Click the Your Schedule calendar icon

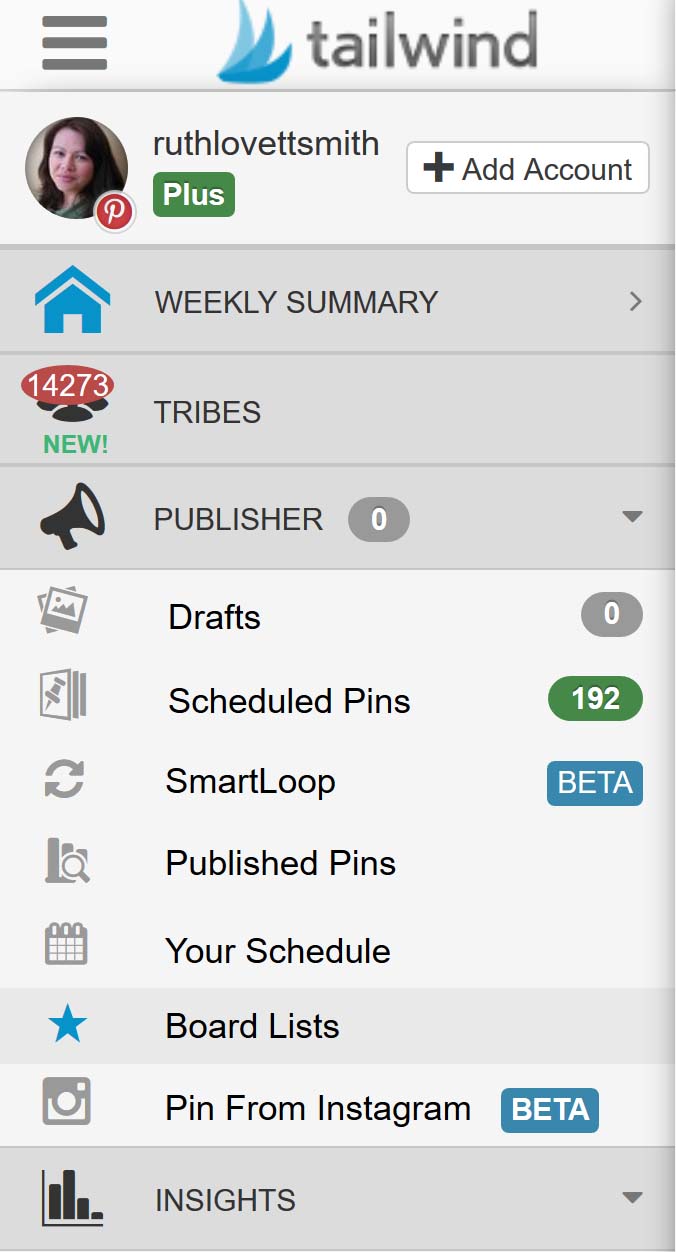click(x=67, y=945)
